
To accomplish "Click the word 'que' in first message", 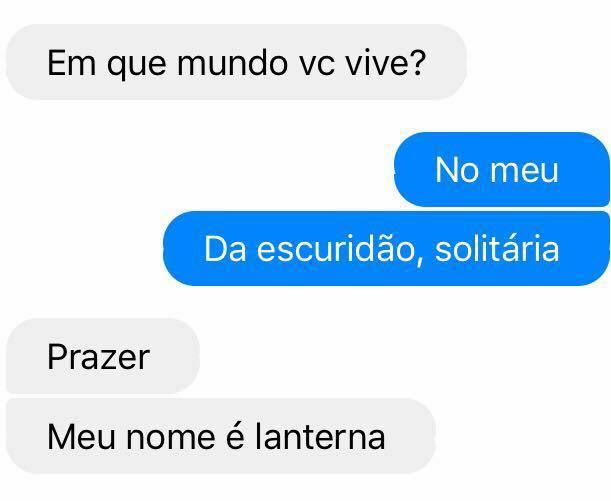I will 136,65.
